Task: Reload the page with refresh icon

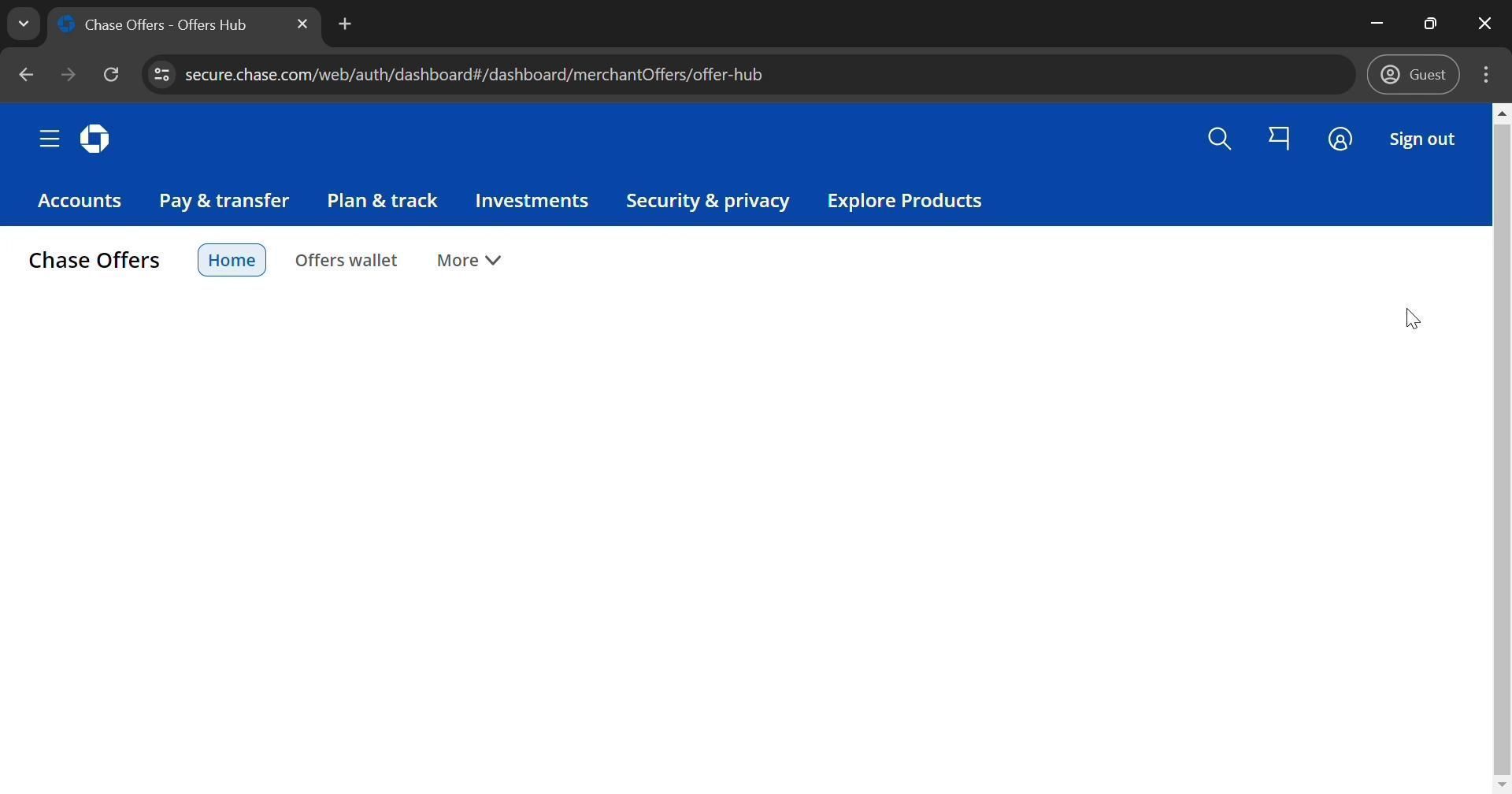Action: (111, 75)
